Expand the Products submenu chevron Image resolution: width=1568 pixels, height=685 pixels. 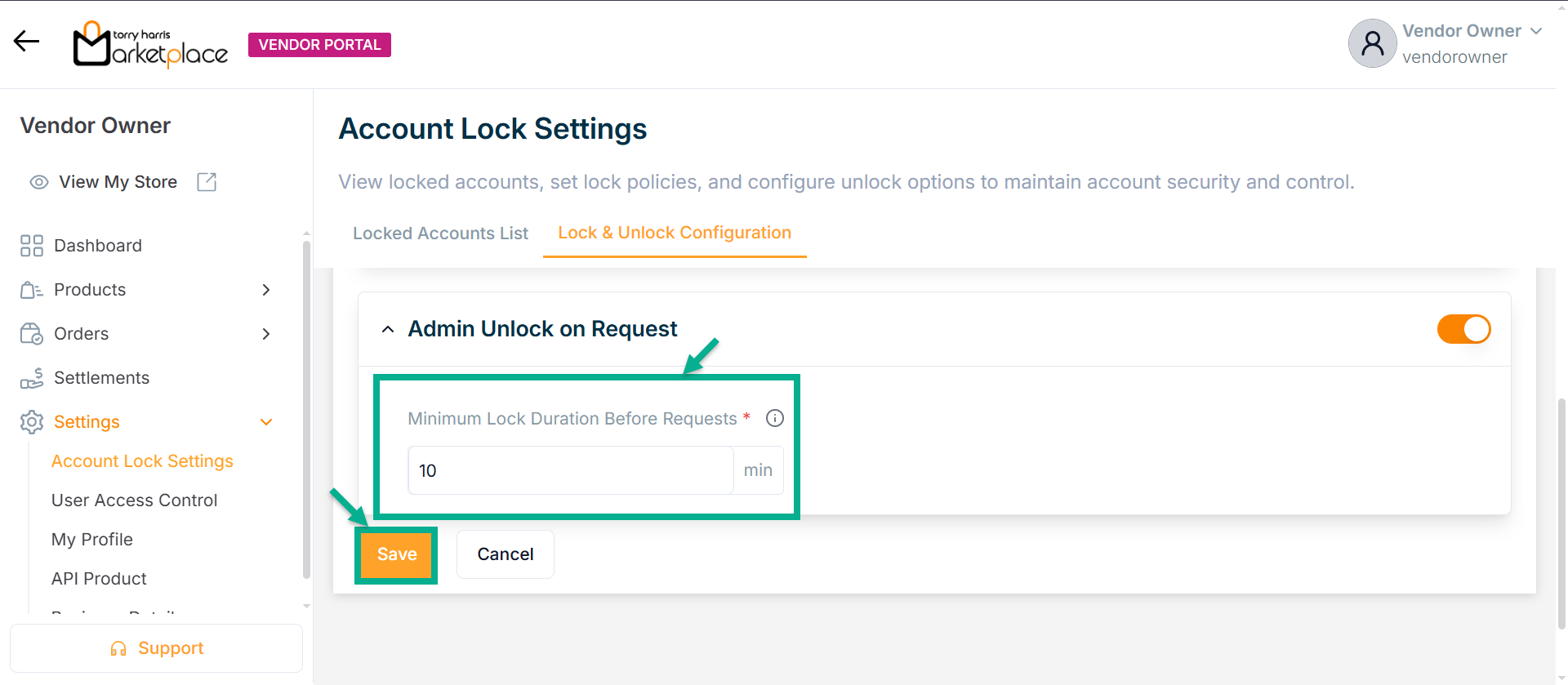tap(266, 290)
